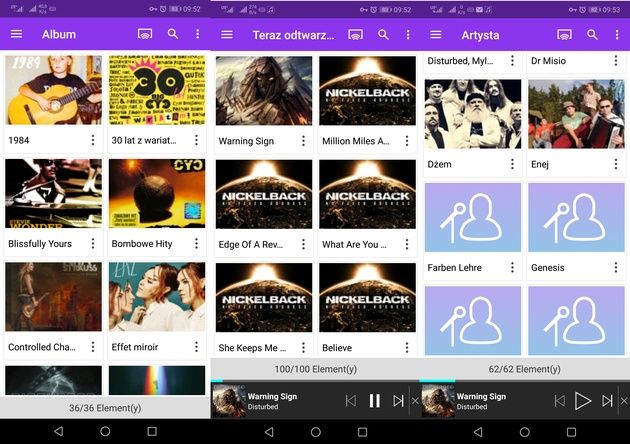This screenshot has height=444, width=630.
Task: Tap the 36/36 Element(y) status text
Action: click(105, 408)
